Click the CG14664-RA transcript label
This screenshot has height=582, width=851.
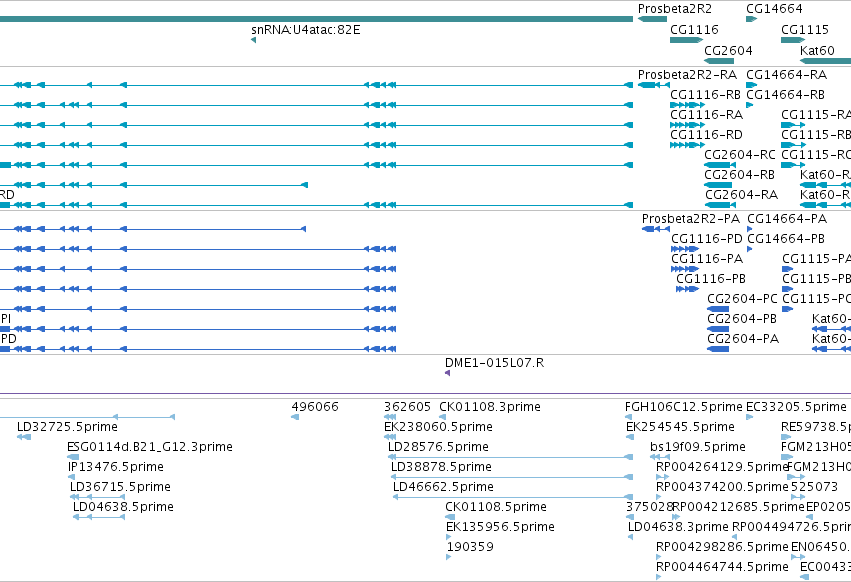pyautogui.click(x=786, y=75)
